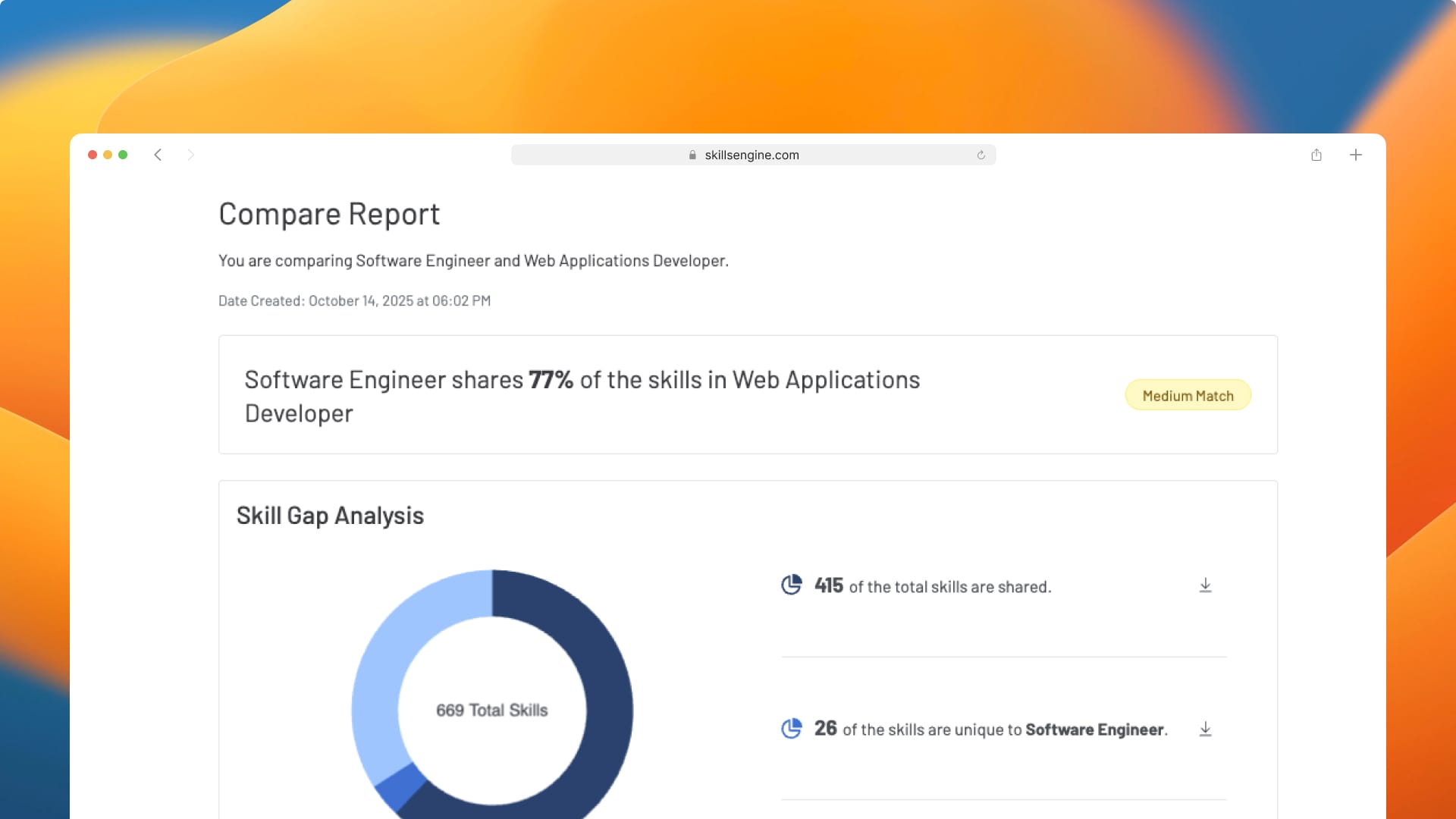This screenshot has width=1456, height=819.
Task: Click the Medium Match badge
Action: (1188, 395)
